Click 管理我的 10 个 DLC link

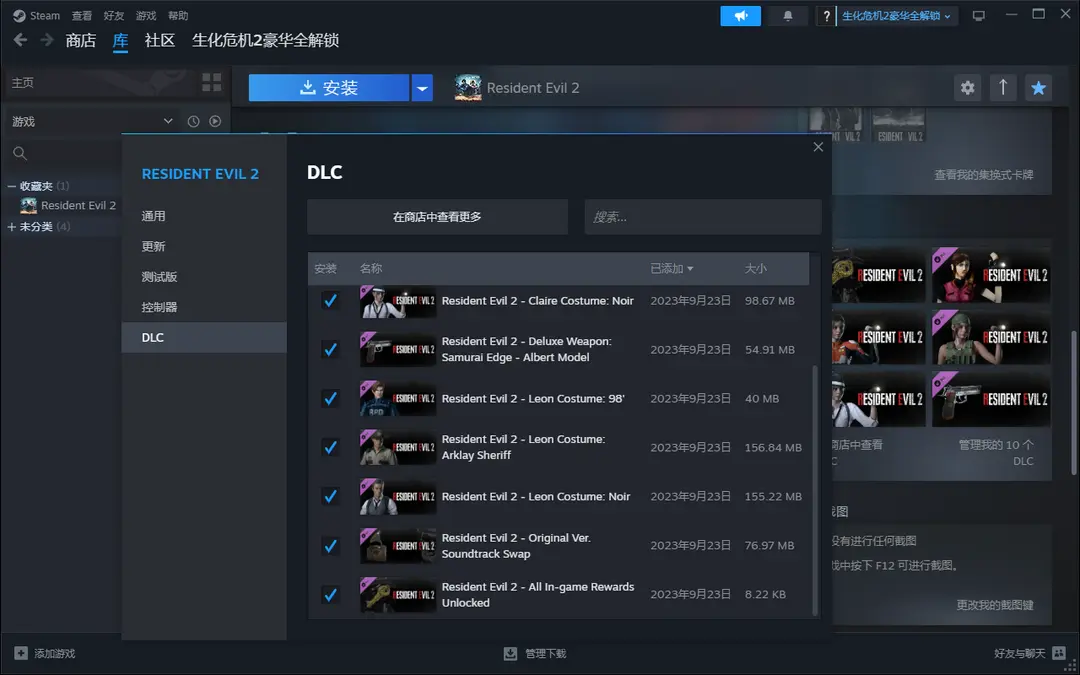[x=996, y=453]
